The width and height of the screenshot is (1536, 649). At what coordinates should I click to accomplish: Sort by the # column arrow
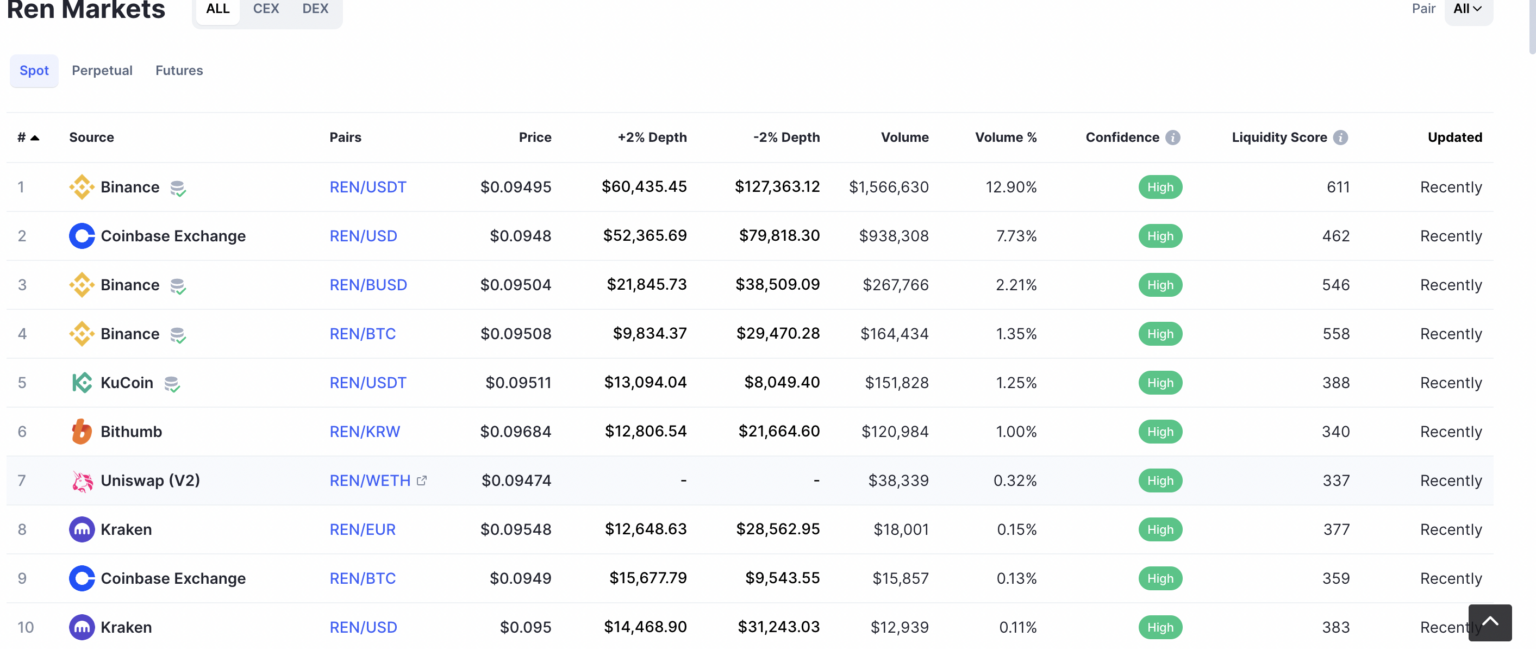(x=35, y=138)
